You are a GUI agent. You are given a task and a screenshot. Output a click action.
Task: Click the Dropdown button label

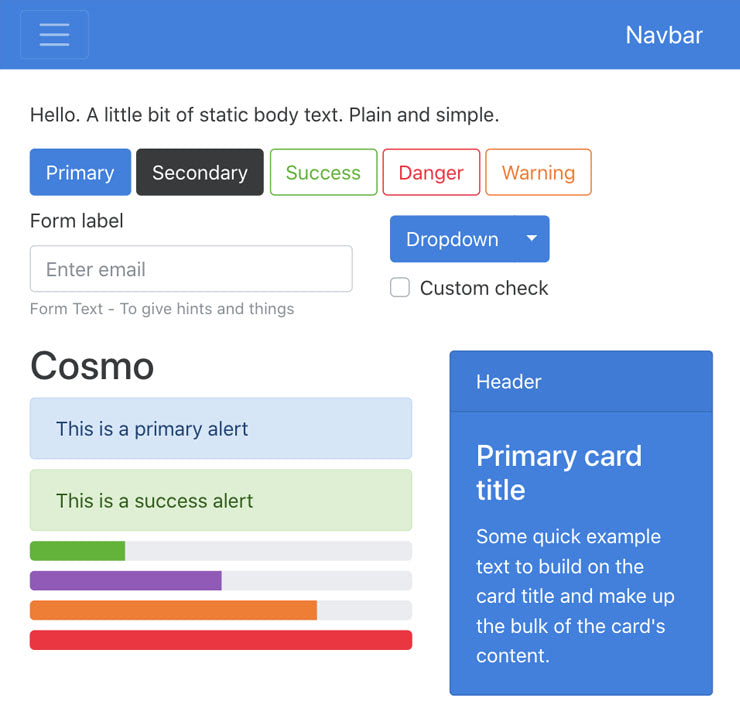click(x=452, y=239)
